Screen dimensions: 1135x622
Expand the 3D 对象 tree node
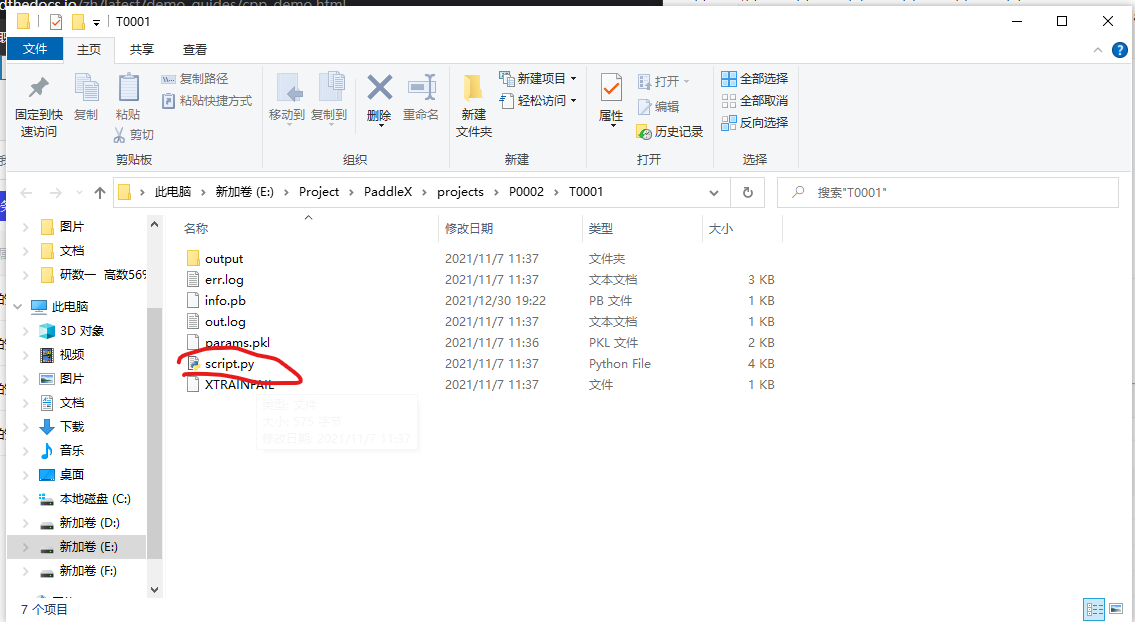pyautogui.click(x=27, y=331)
